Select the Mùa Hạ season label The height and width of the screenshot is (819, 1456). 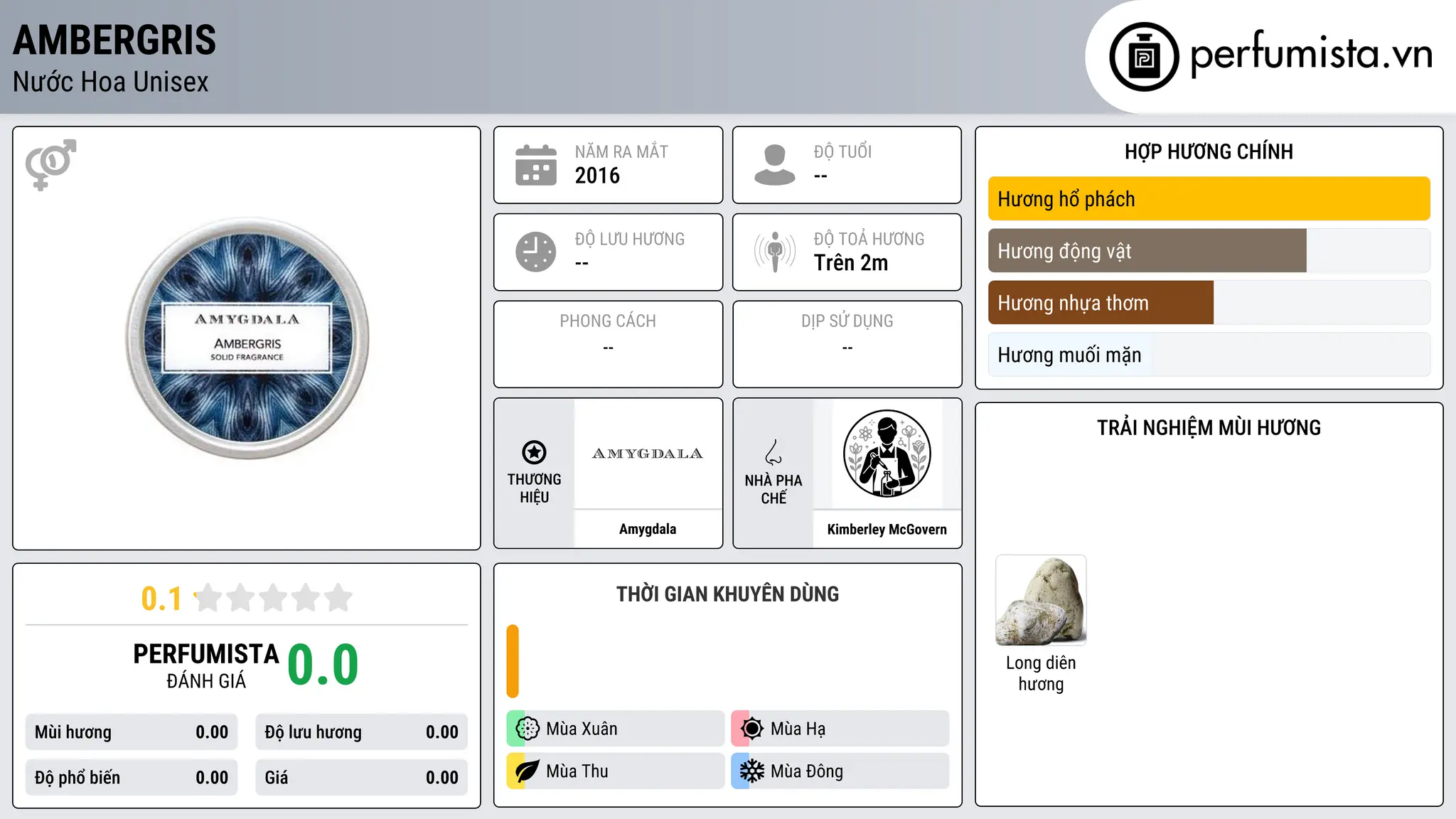click(798, 729)
